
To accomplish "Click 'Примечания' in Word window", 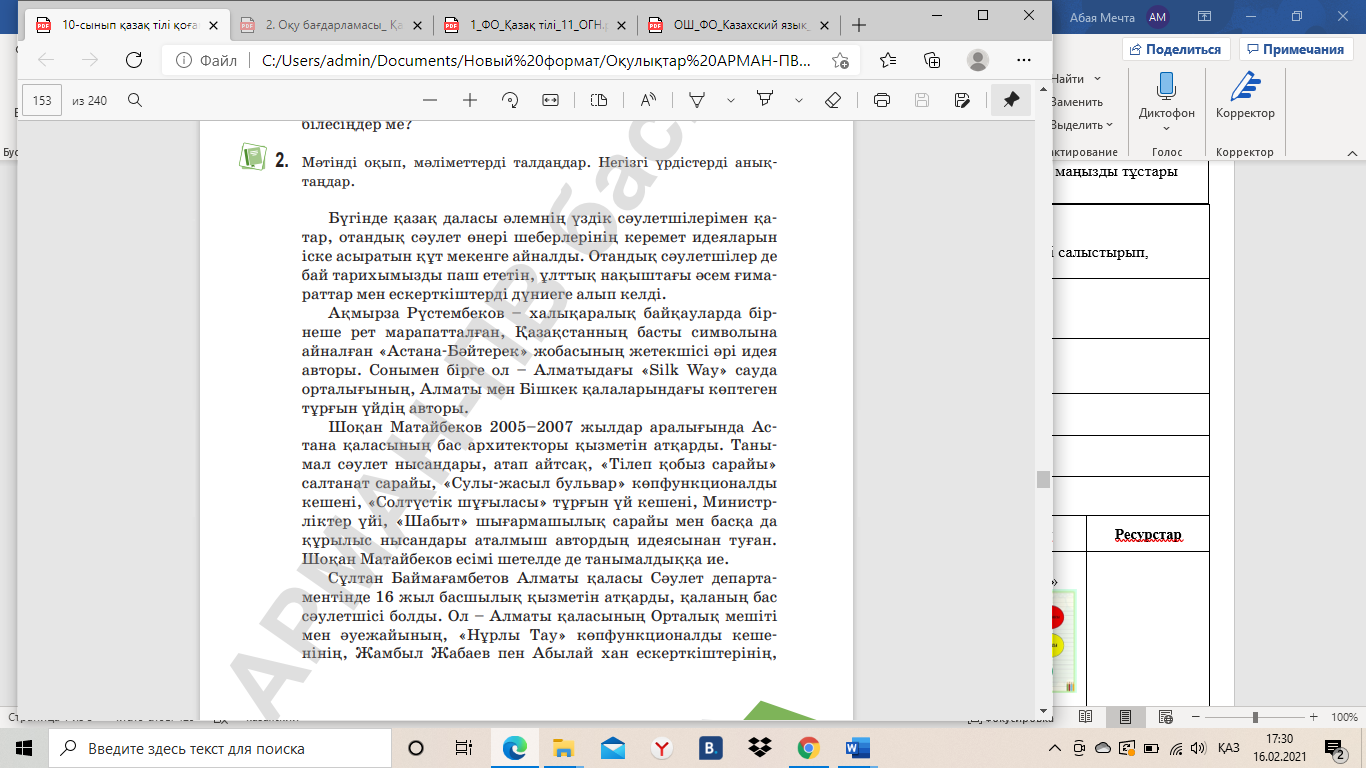I will pyautogui.click(x=1296, y=49).
